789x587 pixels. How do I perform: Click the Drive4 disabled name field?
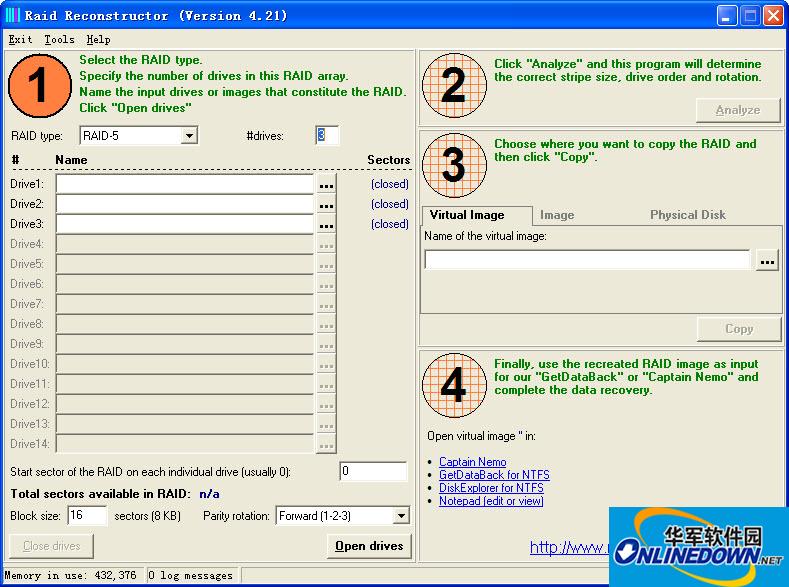click(185, 244)
